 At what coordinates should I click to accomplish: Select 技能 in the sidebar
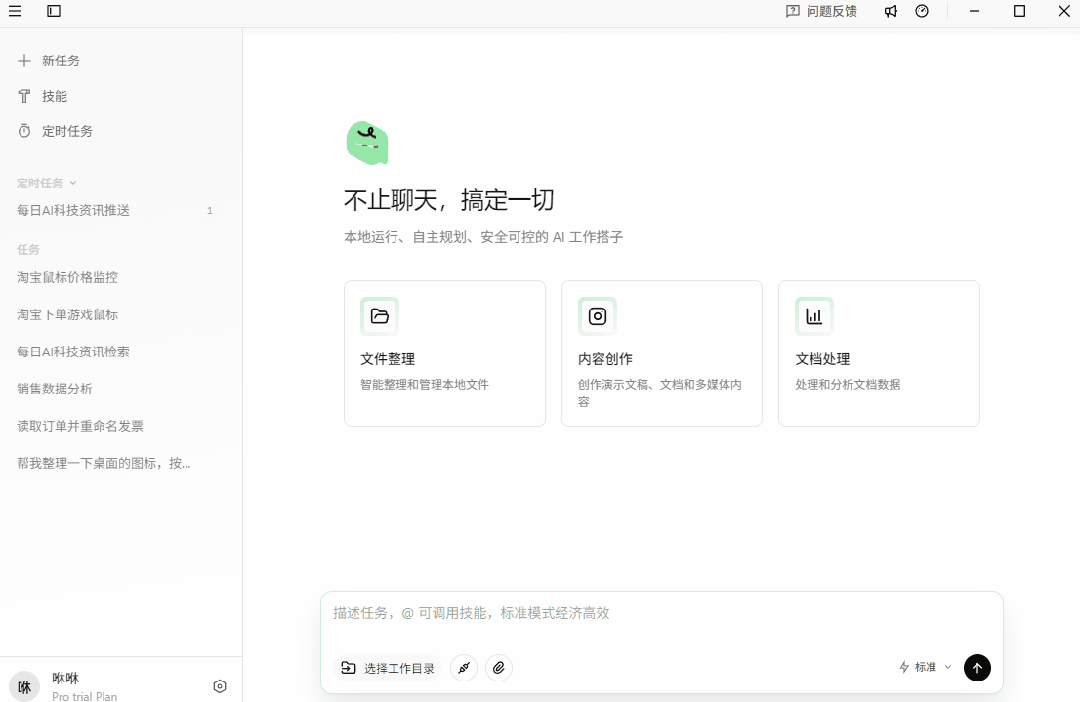tap(54, 95)
